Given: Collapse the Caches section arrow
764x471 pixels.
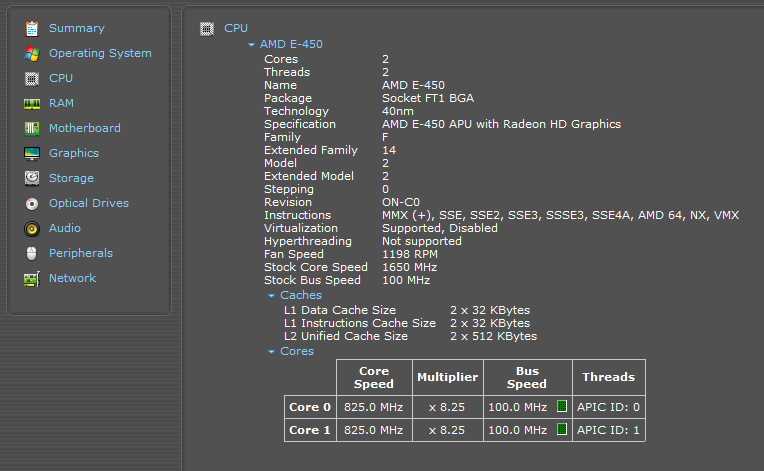Looking at the screenshot, I should (272, 296).
